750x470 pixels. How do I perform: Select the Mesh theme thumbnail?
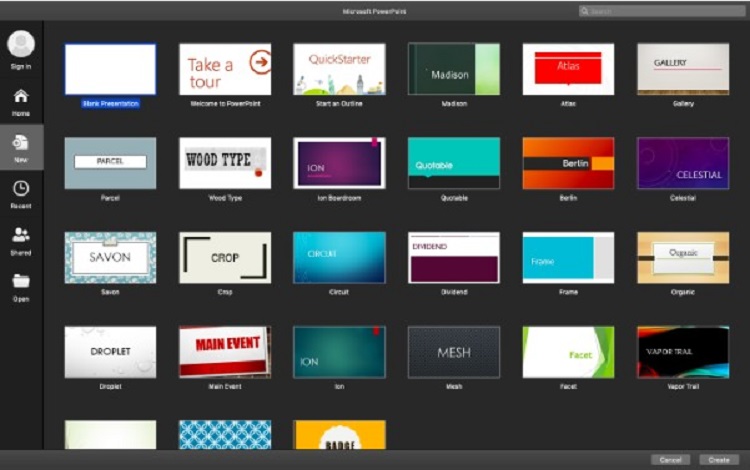point(454,352)
